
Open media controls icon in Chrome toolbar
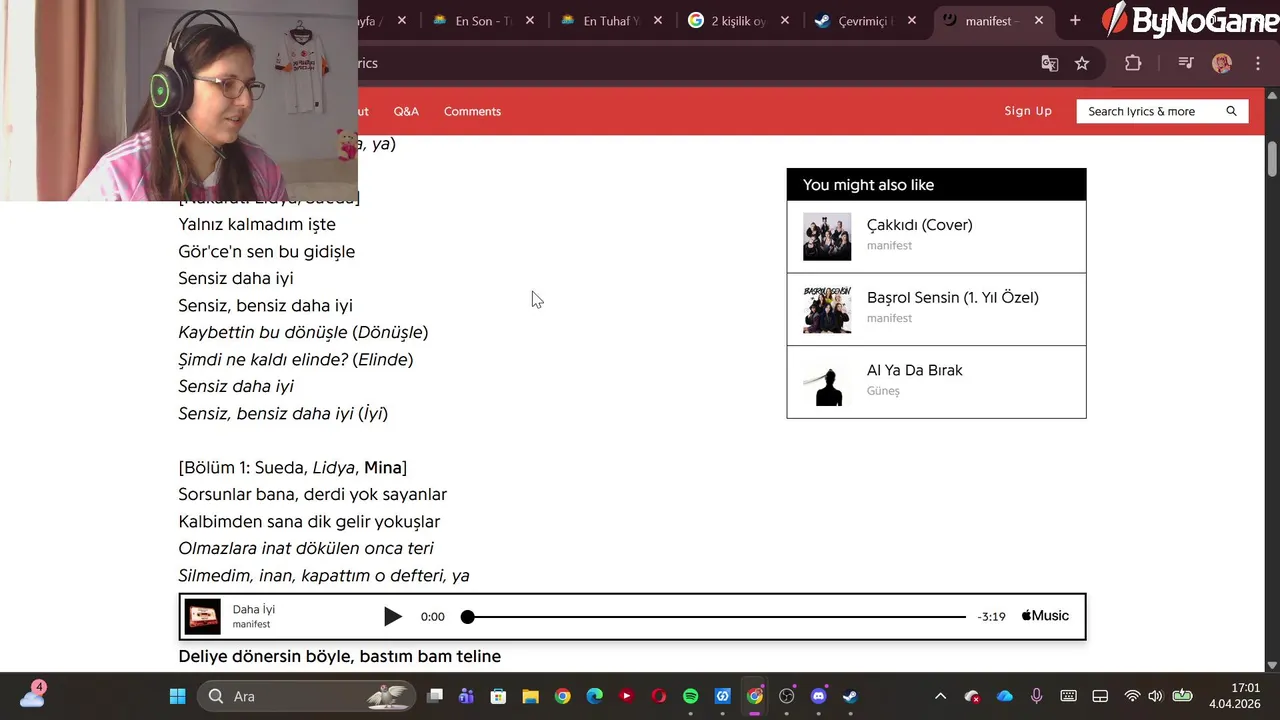pos(1186,63)
